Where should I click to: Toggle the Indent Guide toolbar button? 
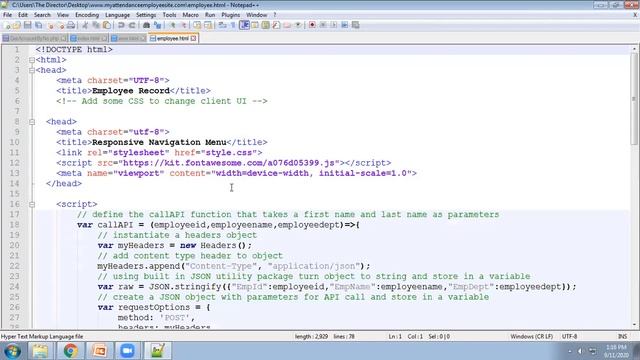pos(244,25)
